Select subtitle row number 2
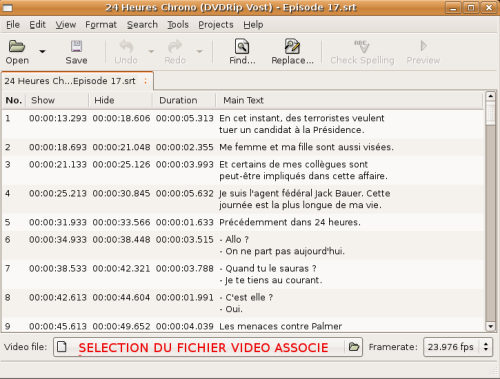Screen dimensions: 500x379 (243, 147)
